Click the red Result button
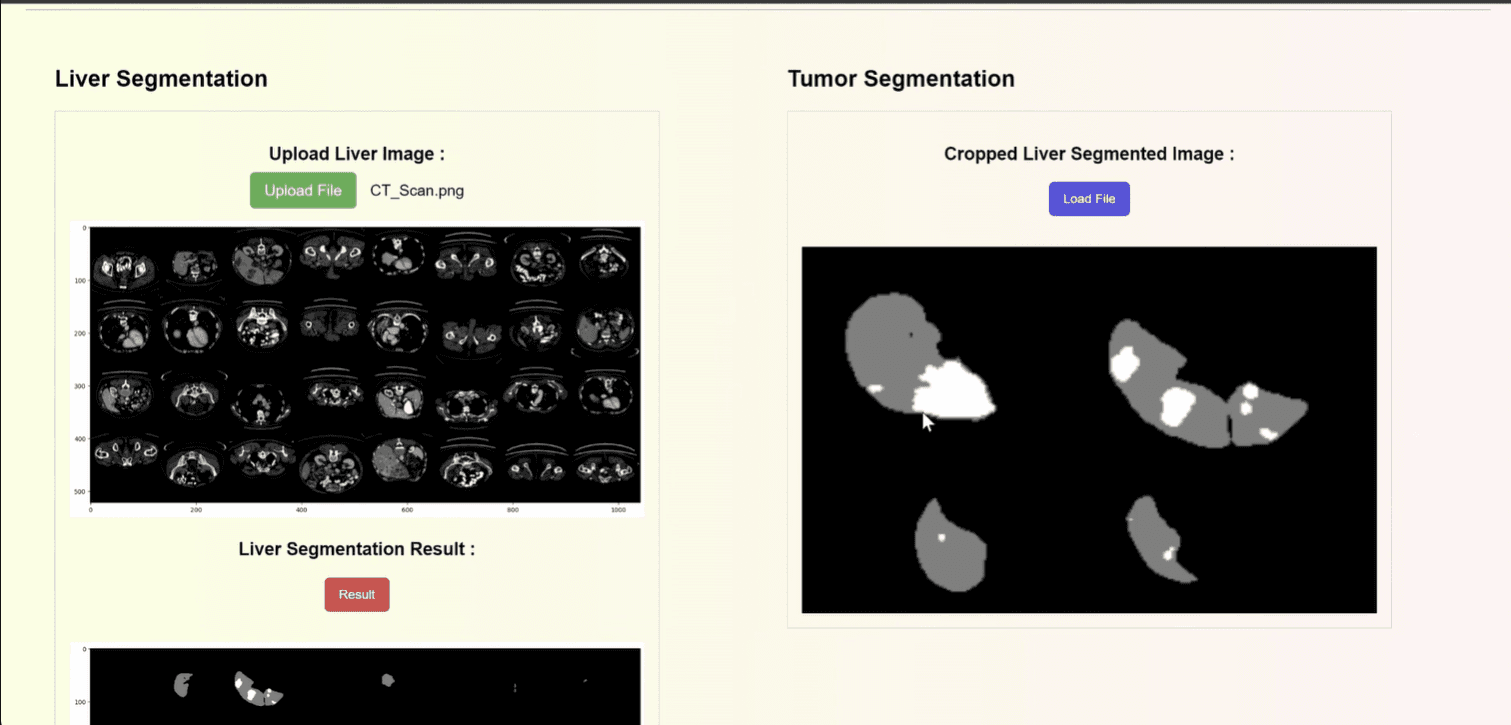Viewport: 1511px width, 725px height. pyautogui.click(x=357, y=594)
